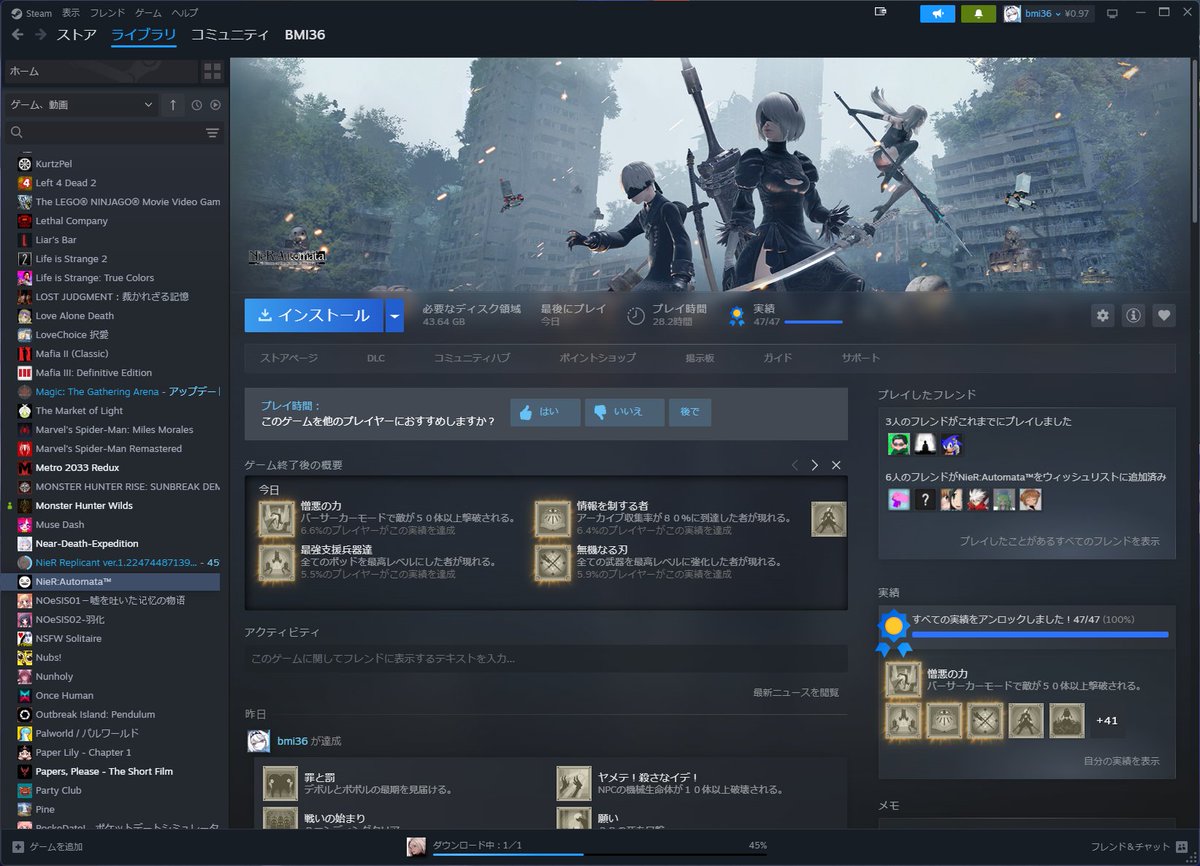Image resolution: width=1200 pixels, height=866 pixels.
Task: Switch library to grid view icon
Action: (x=212, y=72)
